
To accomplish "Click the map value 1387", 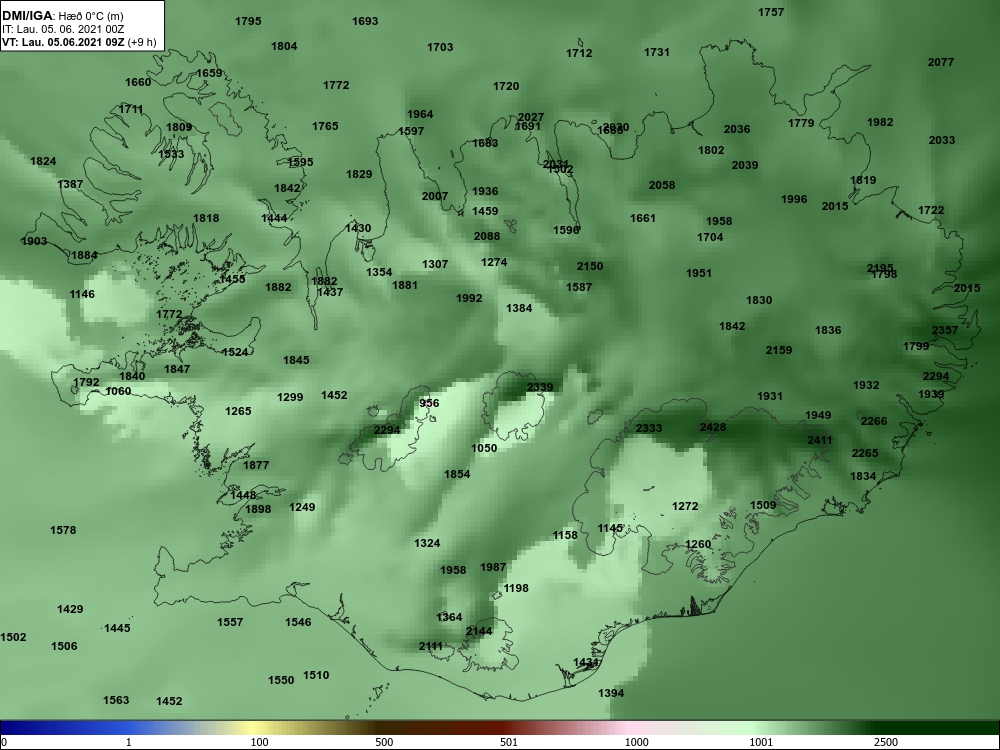I will pyautogui.click(x=70, y=184).
